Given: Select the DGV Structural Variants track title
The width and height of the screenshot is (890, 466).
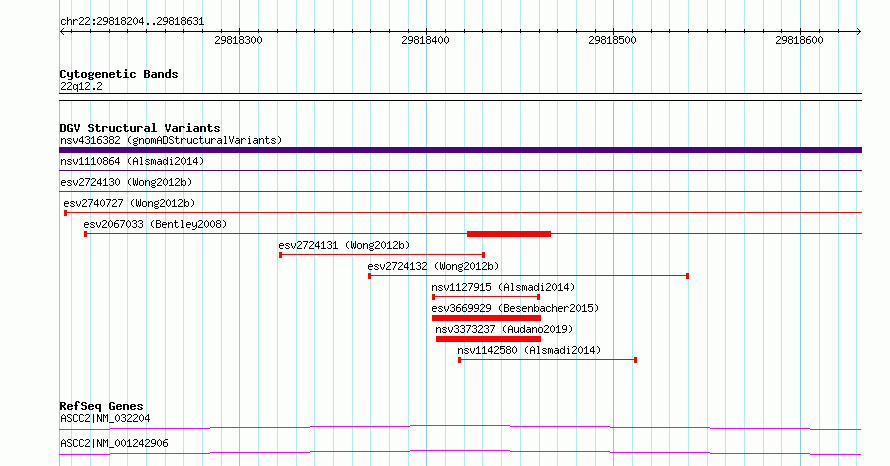Looking at the screenshot, I should click(x=140, y=128).
